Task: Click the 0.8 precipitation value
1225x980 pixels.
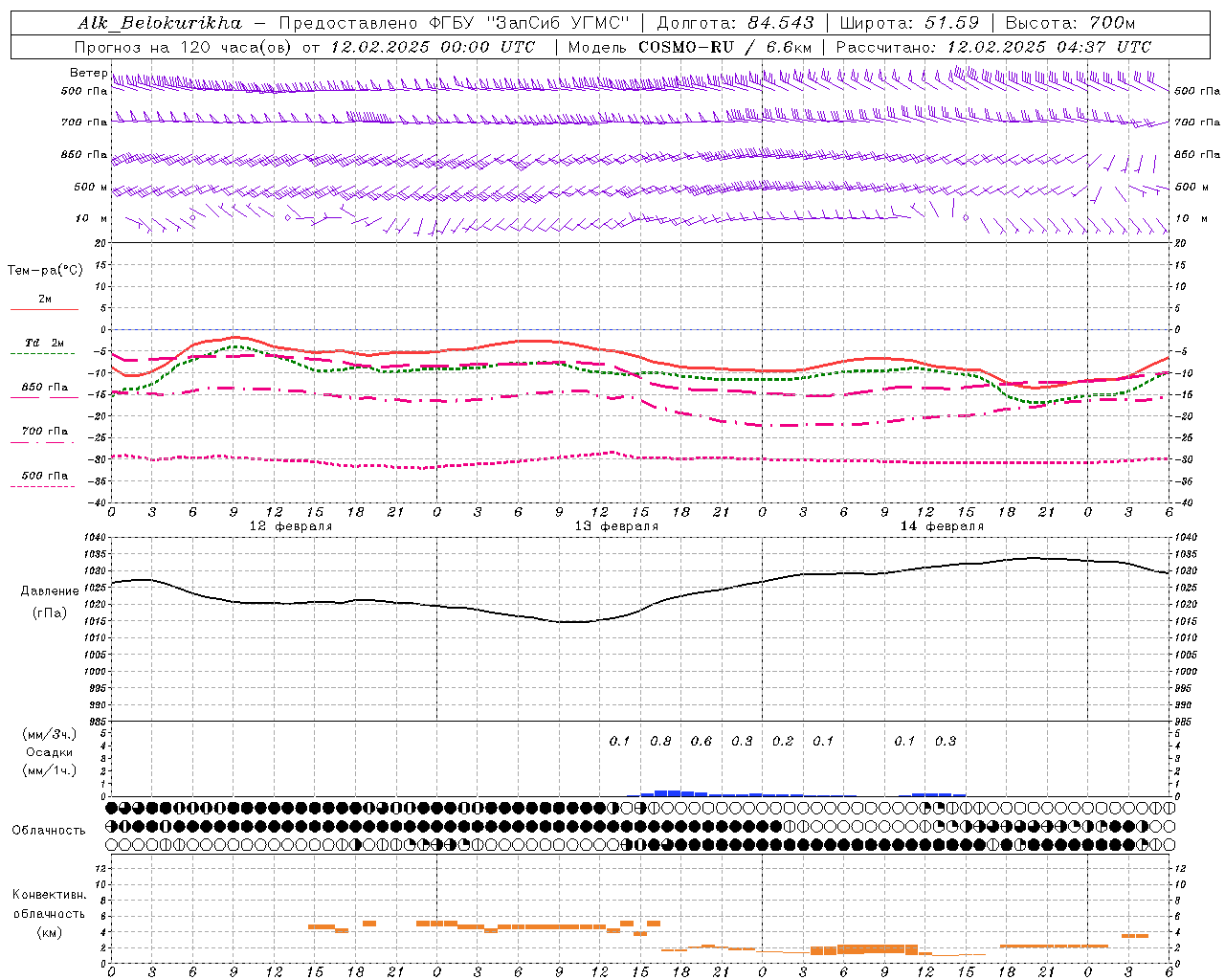Action: click(660, 741)
